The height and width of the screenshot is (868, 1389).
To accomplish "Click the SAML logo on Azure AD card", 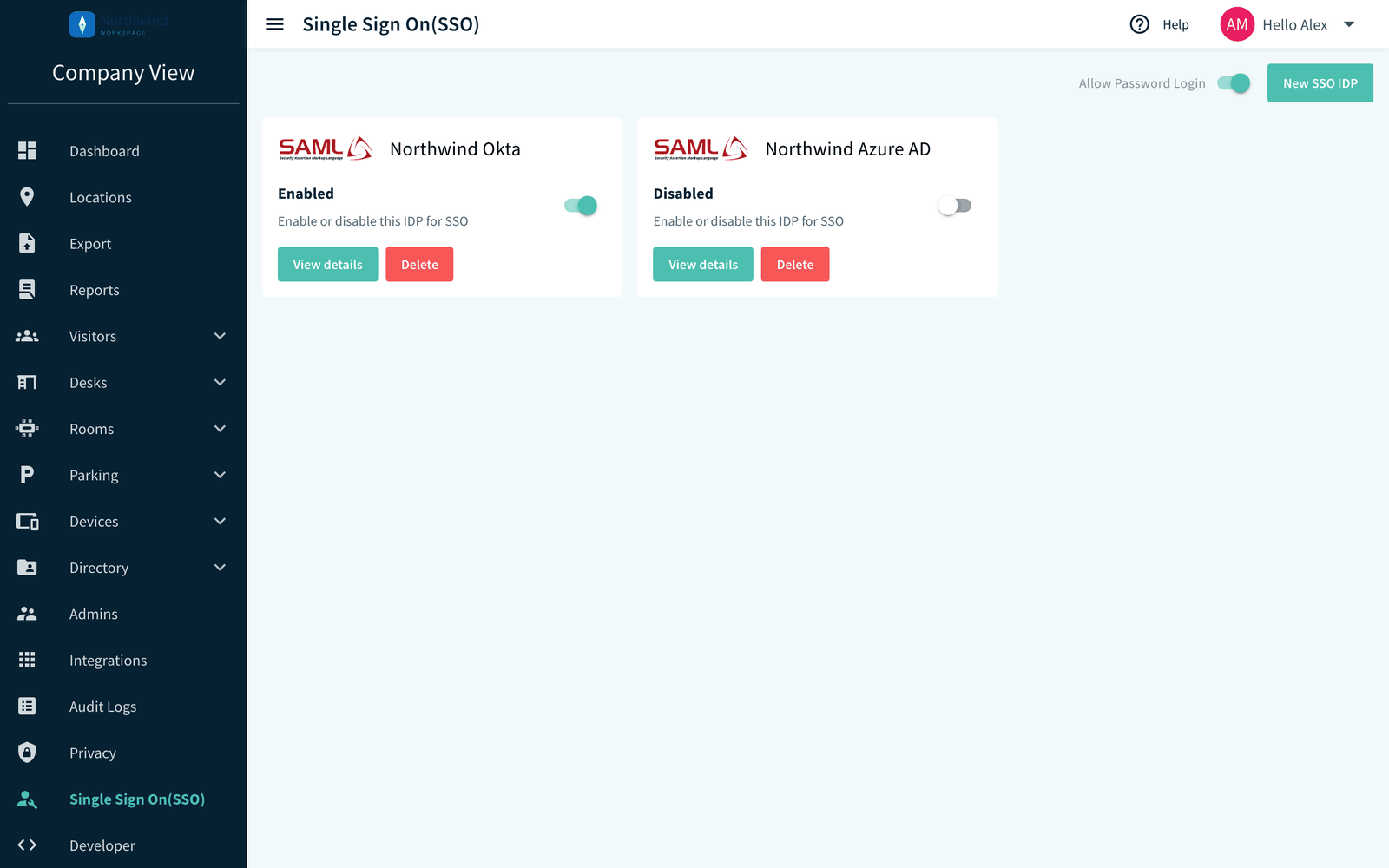I will (x=701, y=148).
